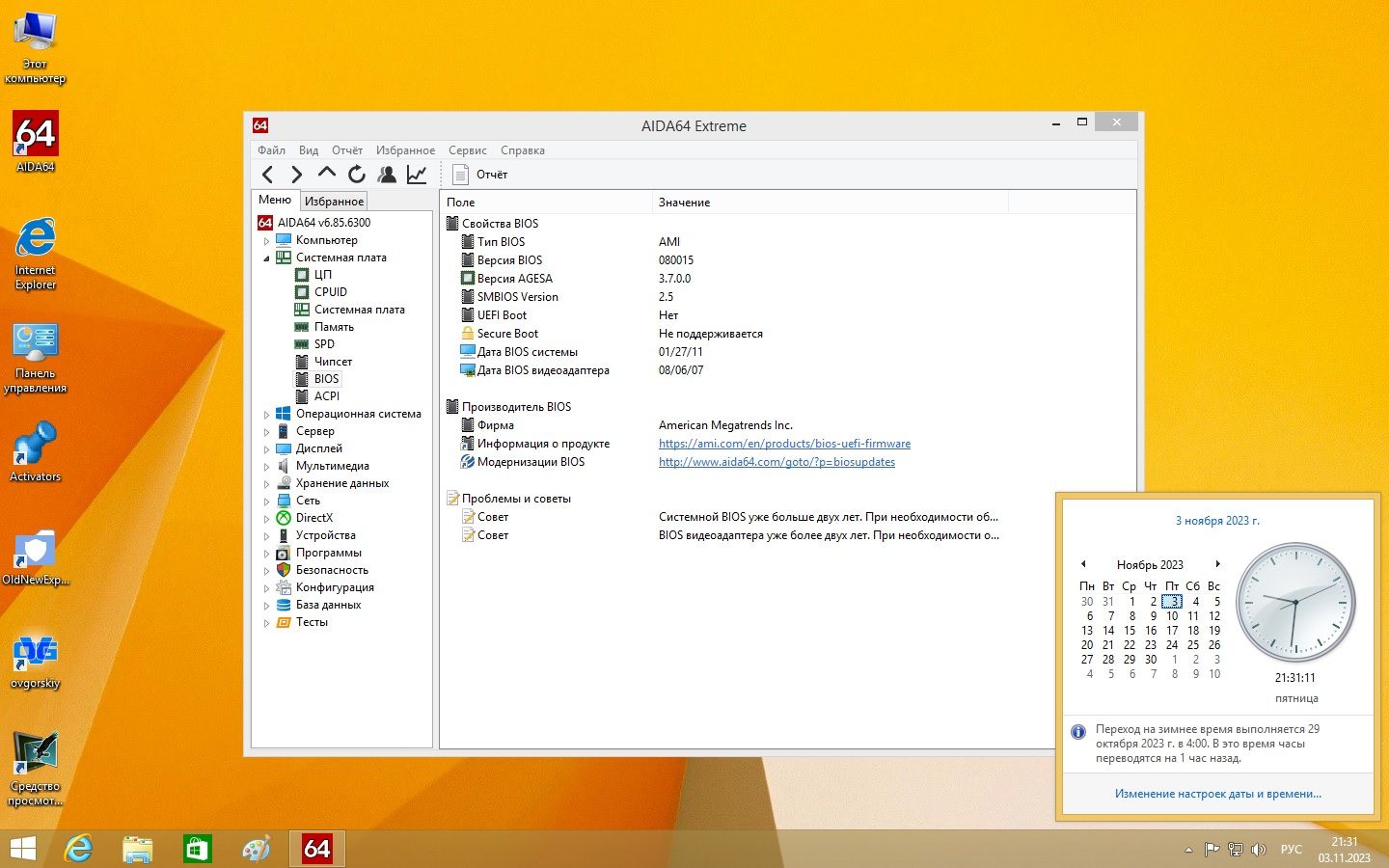This screenshot has height=868, width=1389.
Task: Open File Explorer from the taskbar
Action: (138, 849)
